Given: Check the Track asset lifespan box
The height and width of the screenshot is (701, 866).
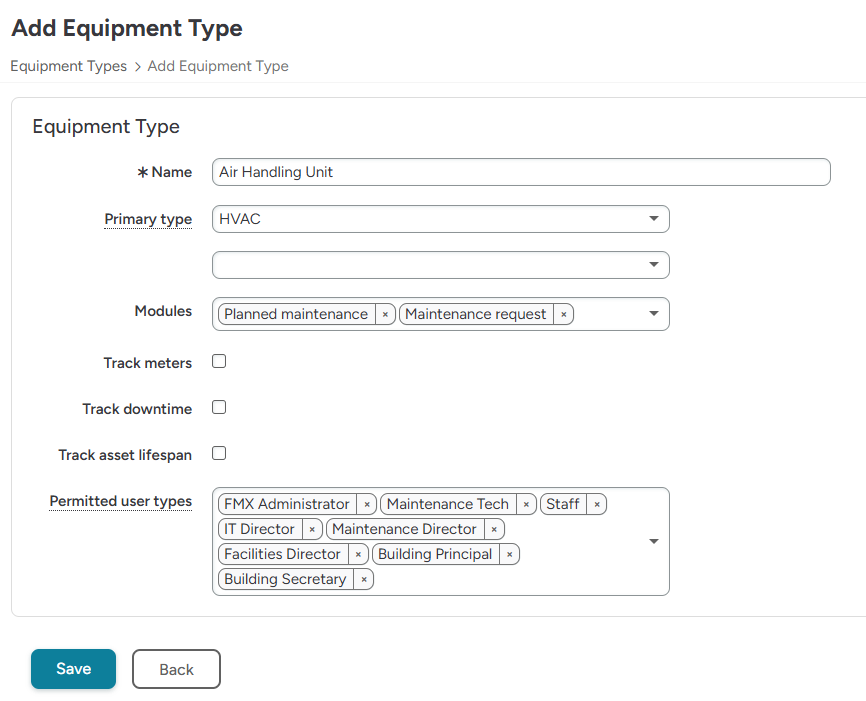Looking at the screenshot, I should point(219,453).
